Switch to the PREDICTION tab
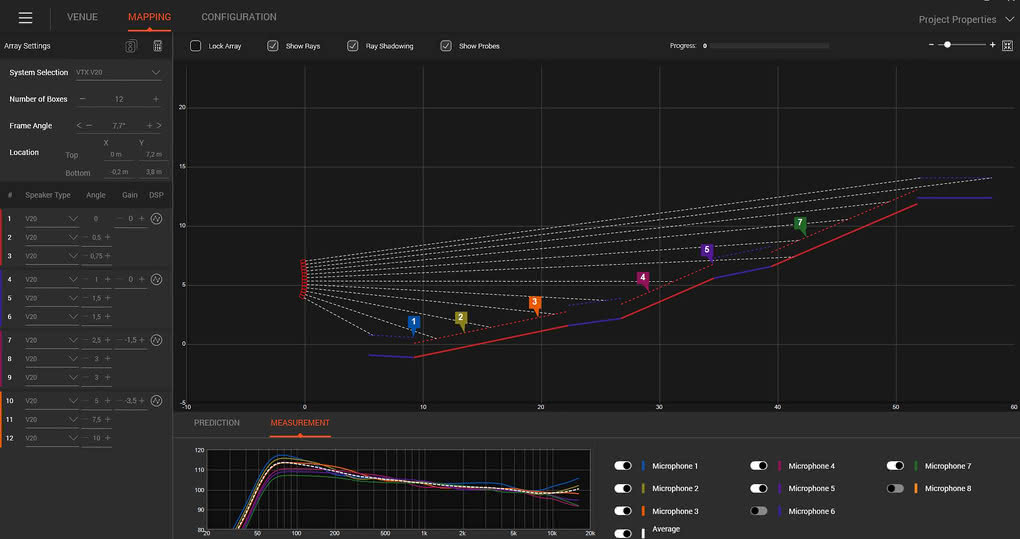 point(217,423)
